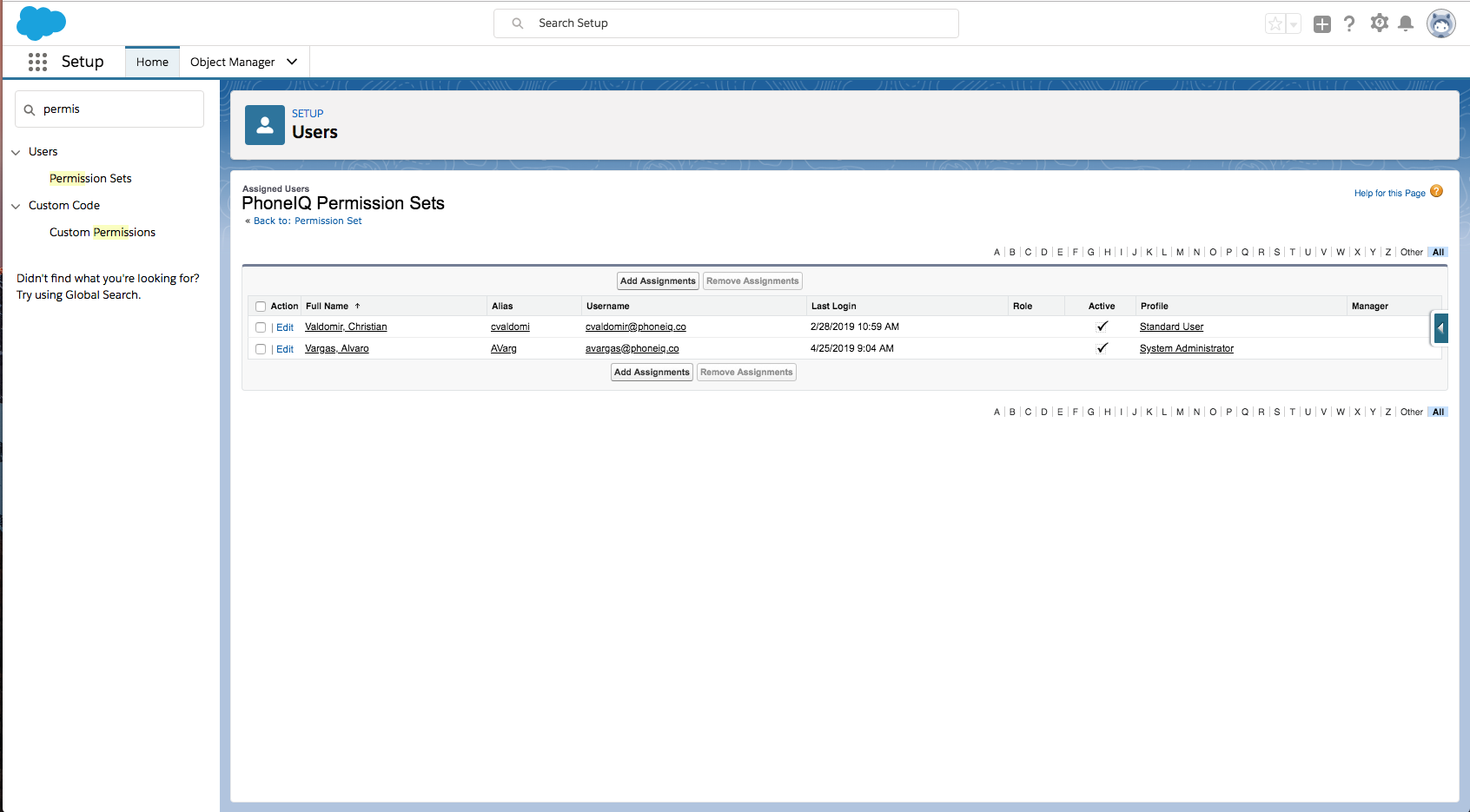Click the Salesforce cloud logo
Viewport: 1470px width, 812px height.
[41, 23]
